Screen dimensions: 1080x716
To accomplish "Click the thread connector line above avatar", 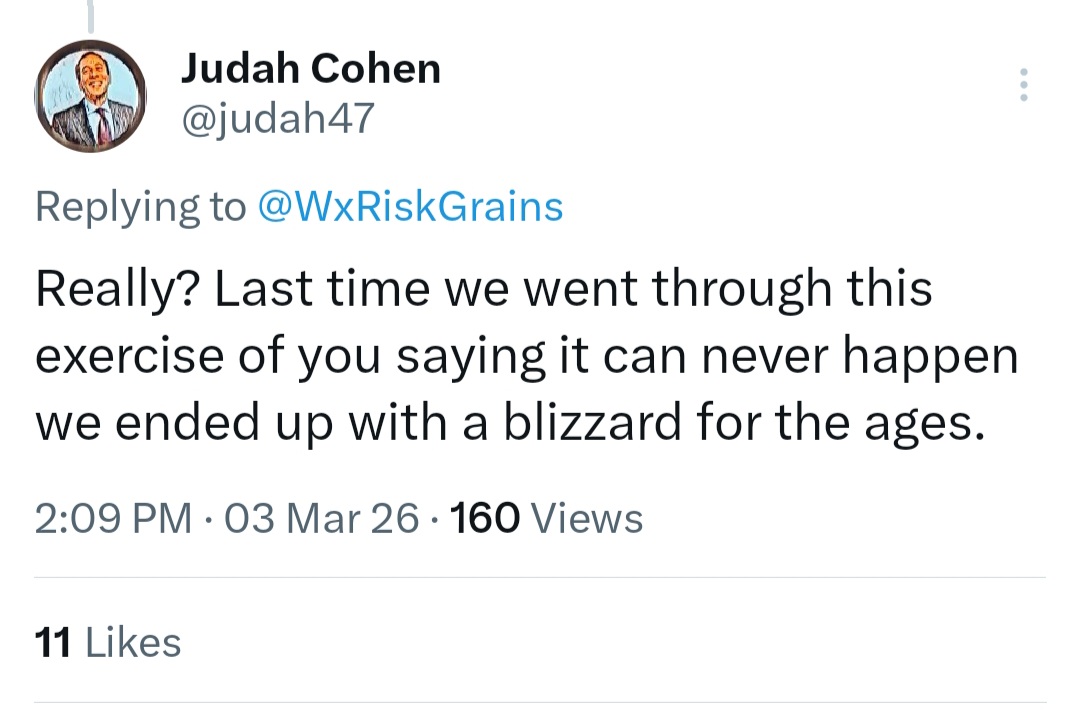I will [x=92, y=14].
